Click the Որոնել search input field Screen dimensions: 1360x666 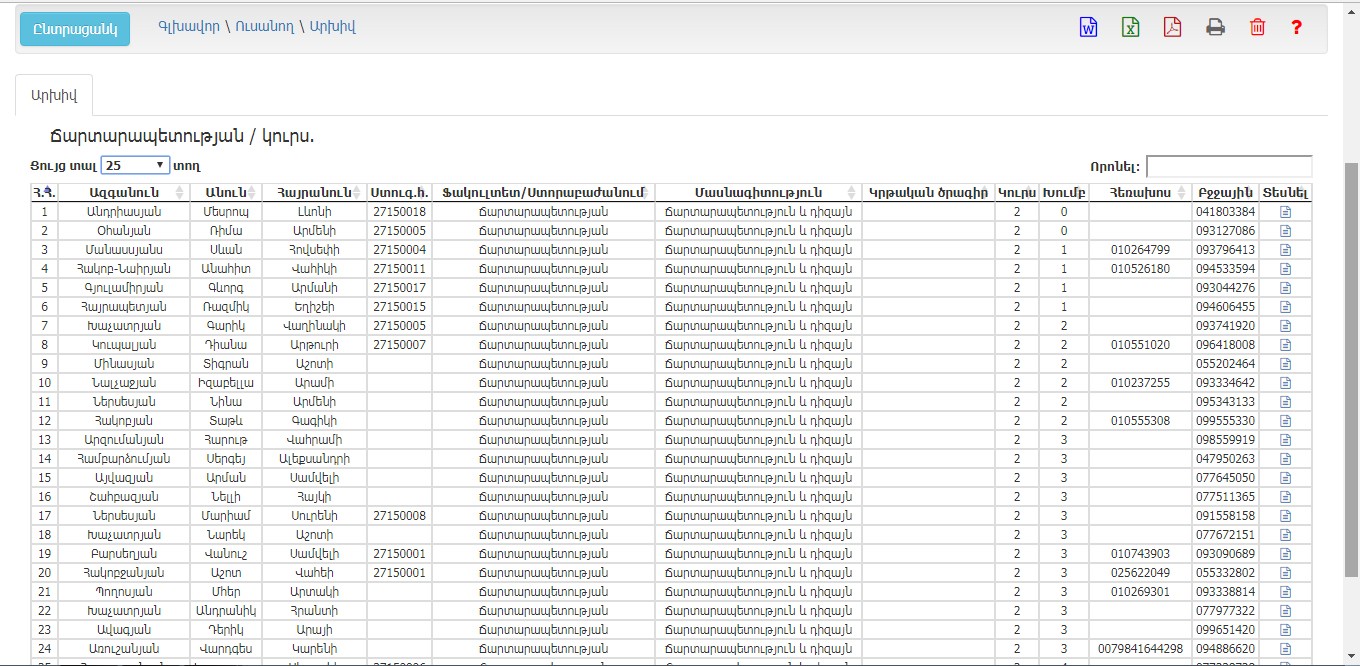[x=1228, y=166]
